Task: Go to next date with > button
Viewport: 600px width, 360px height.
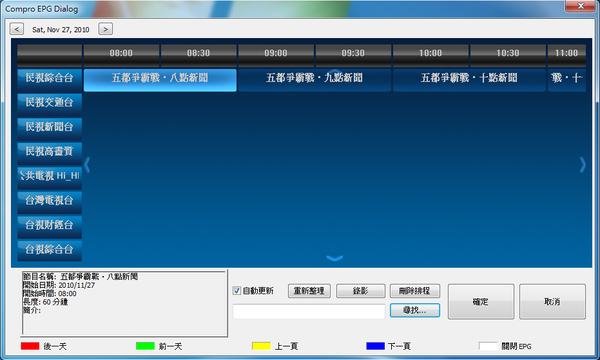Action: tap(105, 29)
